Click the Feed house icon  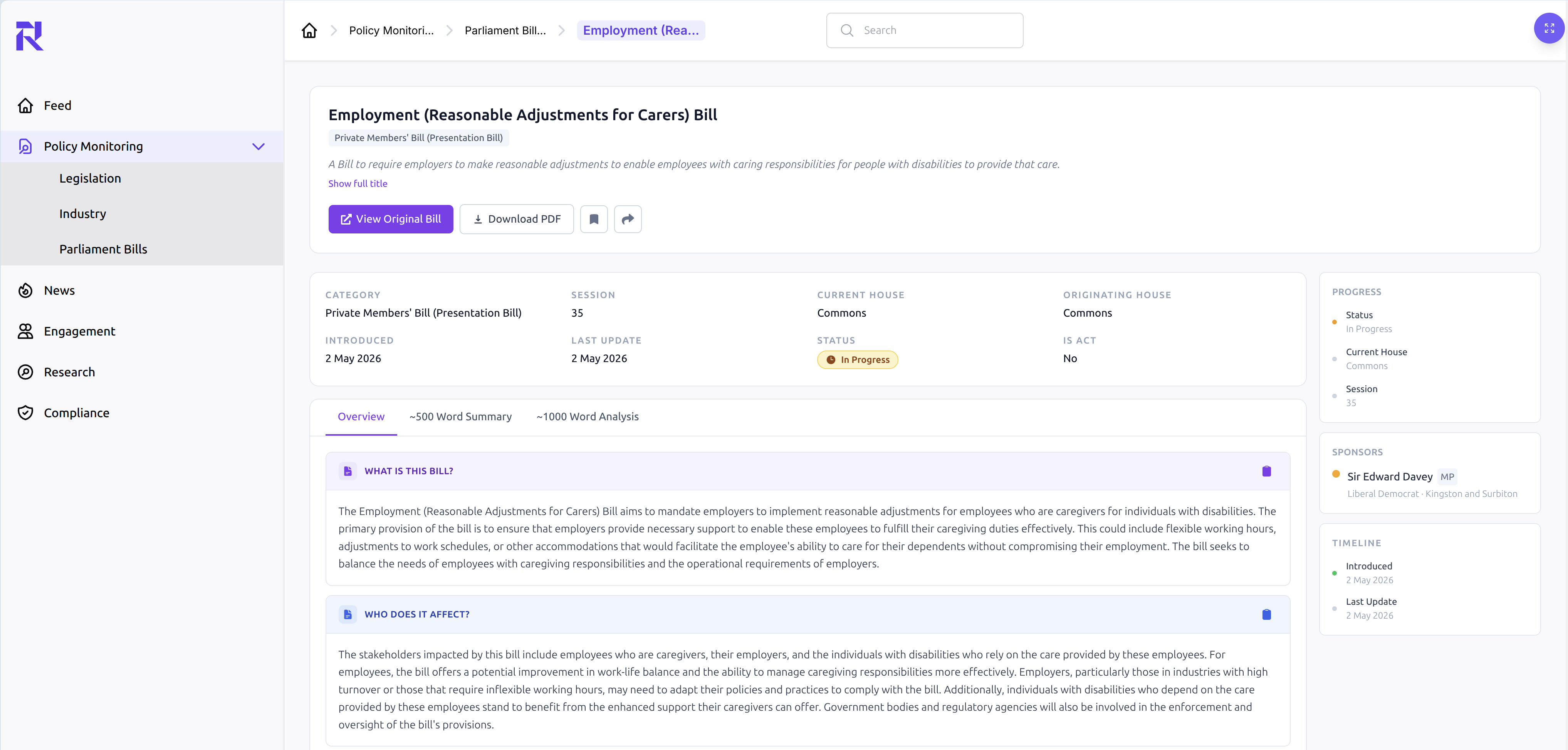(x=25, y=105)
